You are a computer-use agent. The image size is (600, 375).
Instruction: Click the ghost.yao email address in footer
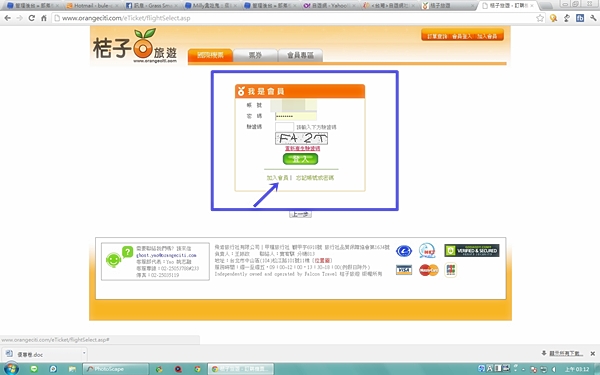click(x=166, y=255)
